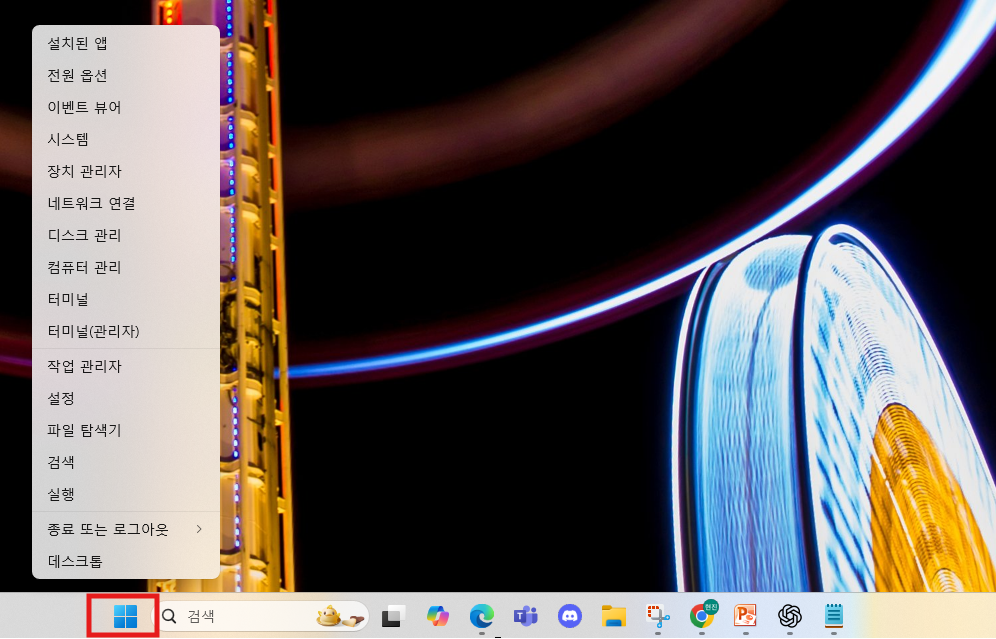Viewport: 996px width, 639px height.
Task: Launch Copilot from the taskbar
Action: coord(437,617)
